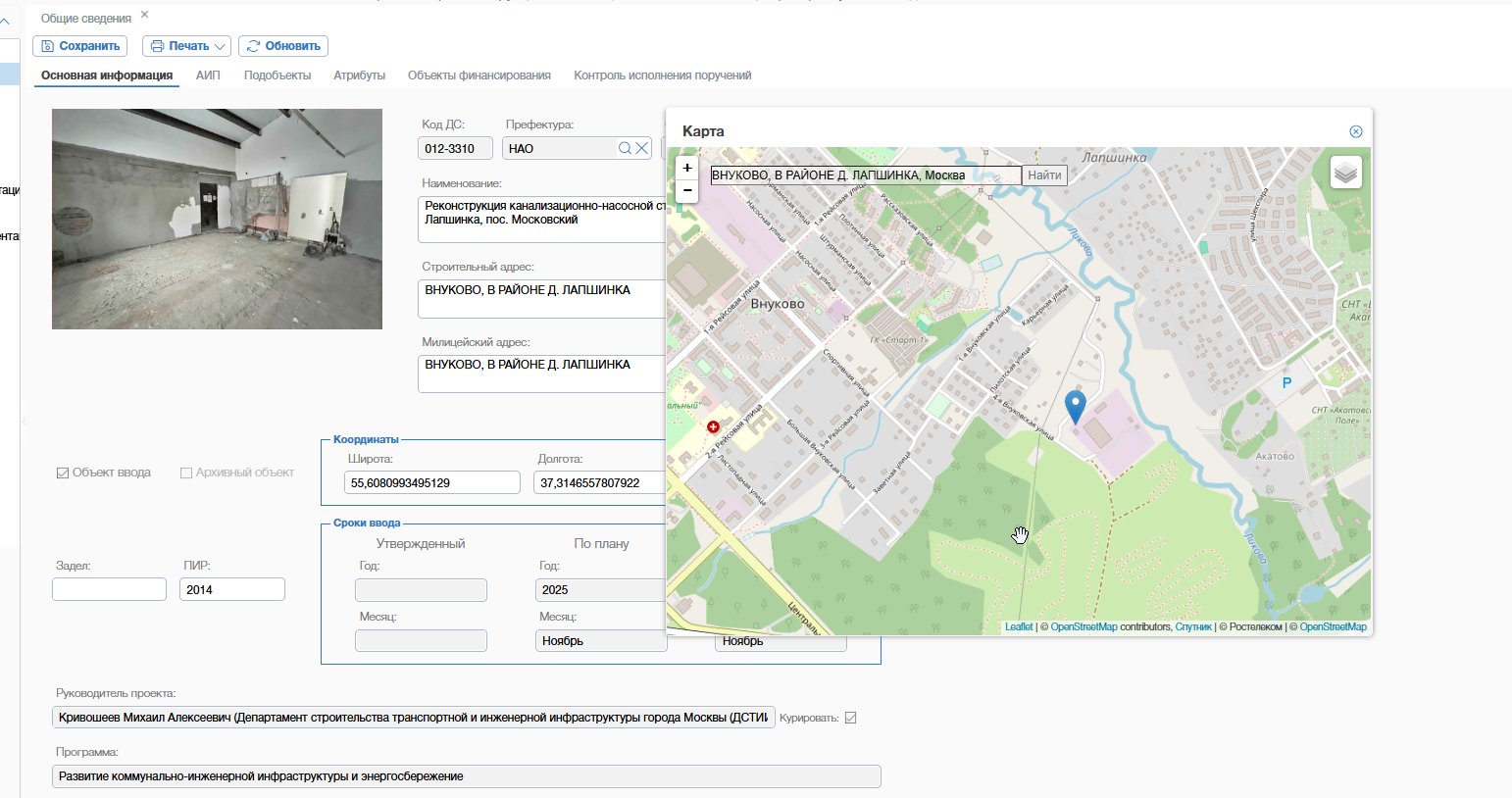This screenshot has height=798, width=1512.
Task: Click the Обновить refresh button
Action: [x=283, y=46]
